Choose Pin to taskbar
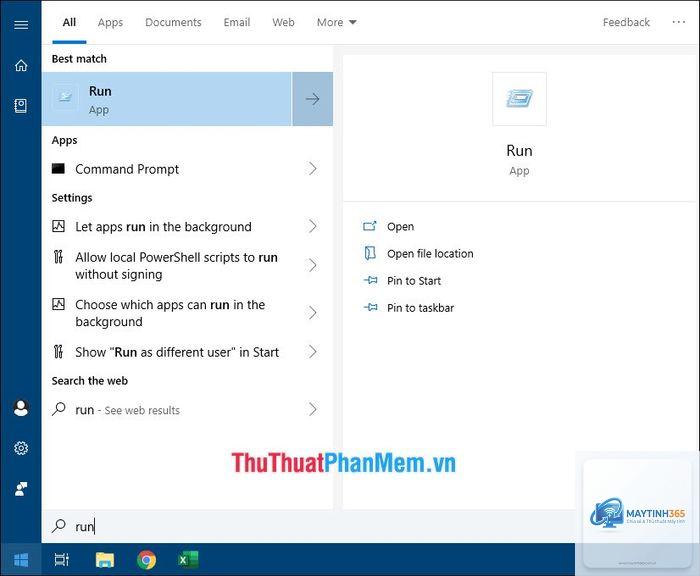This screenshot has height=576, width=700. [x=420, y=308]
